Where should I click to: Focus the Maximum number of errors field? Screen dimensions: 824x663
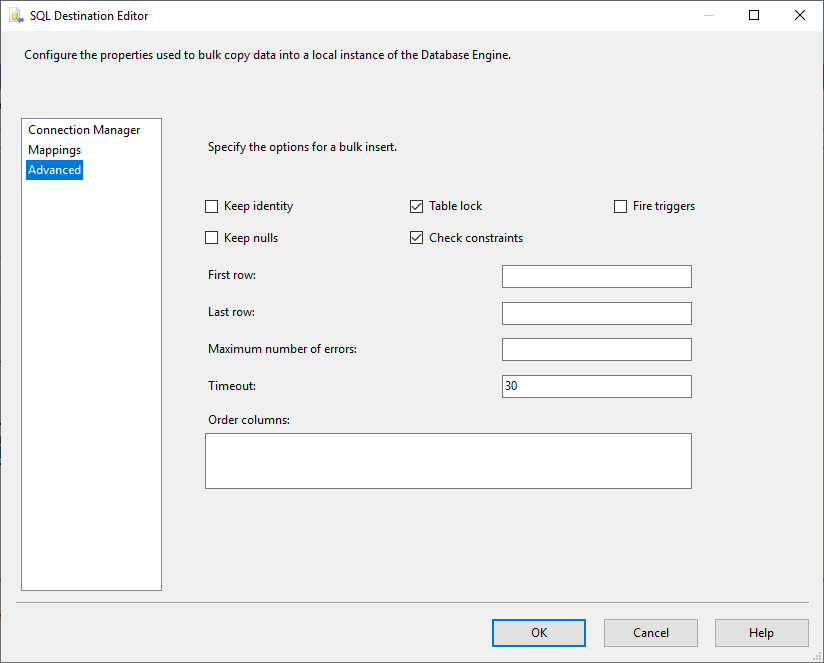click(x=596, y=349)
